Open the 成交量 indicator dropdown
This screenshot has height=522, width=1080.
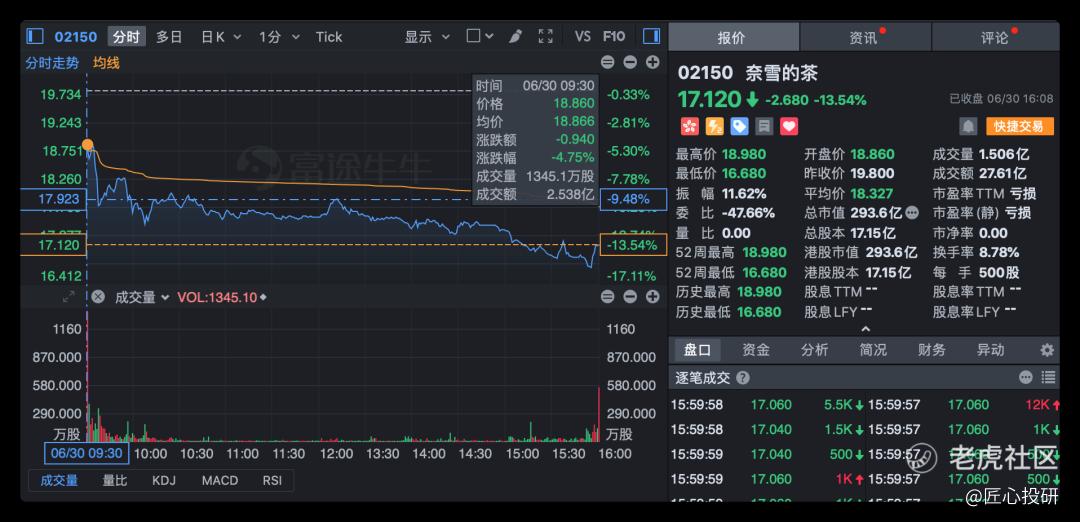[x=141, y=297]
